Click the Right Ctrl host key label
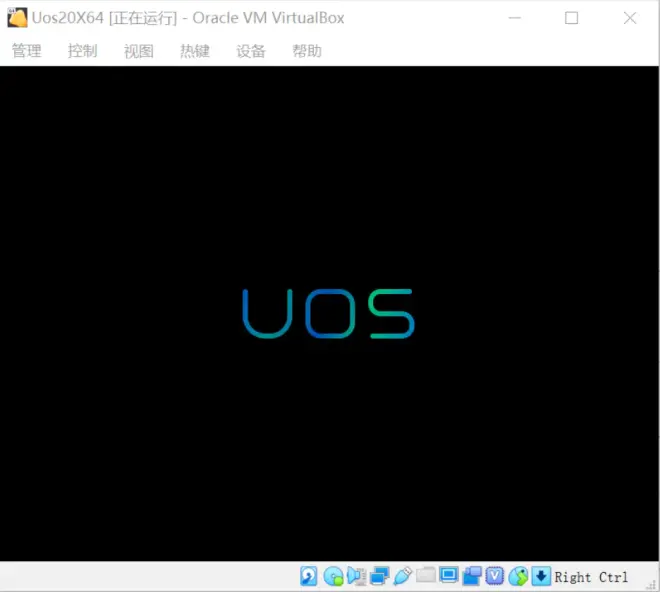The image size is (660, 592). [591, 577]
